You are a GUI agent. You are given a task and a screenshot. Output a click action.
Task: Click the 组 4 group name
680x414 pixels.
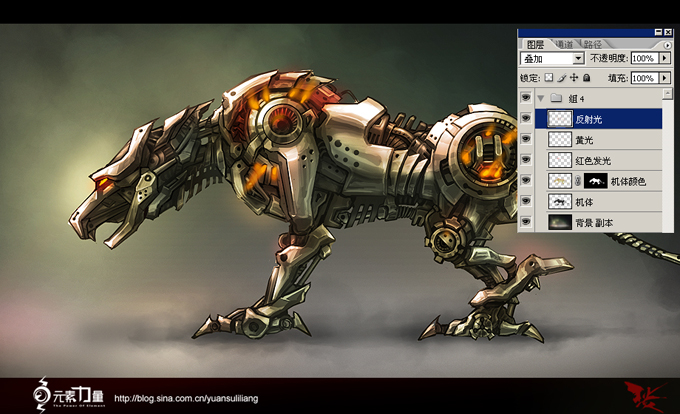(576, 99)
